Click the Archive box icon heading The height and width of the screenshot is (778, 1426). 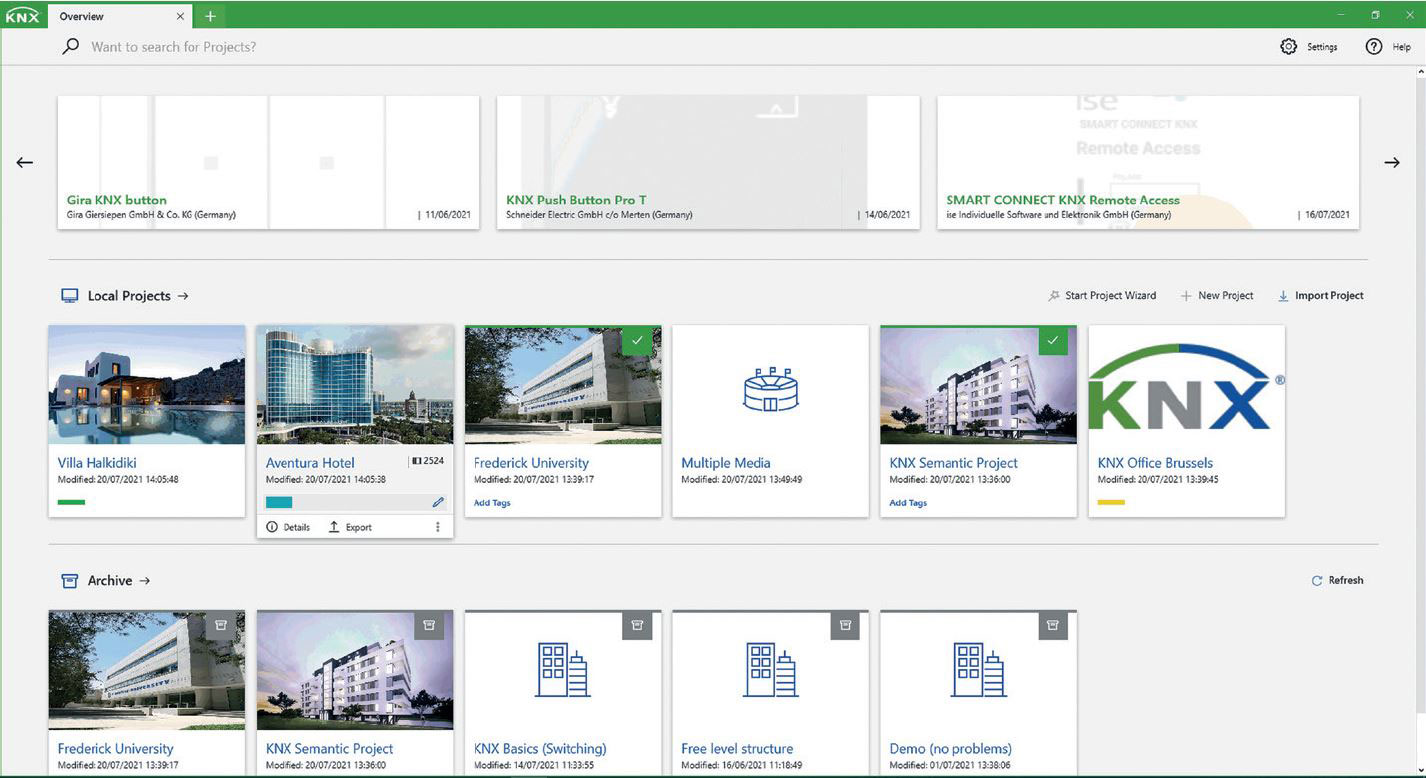pos(70,580)
